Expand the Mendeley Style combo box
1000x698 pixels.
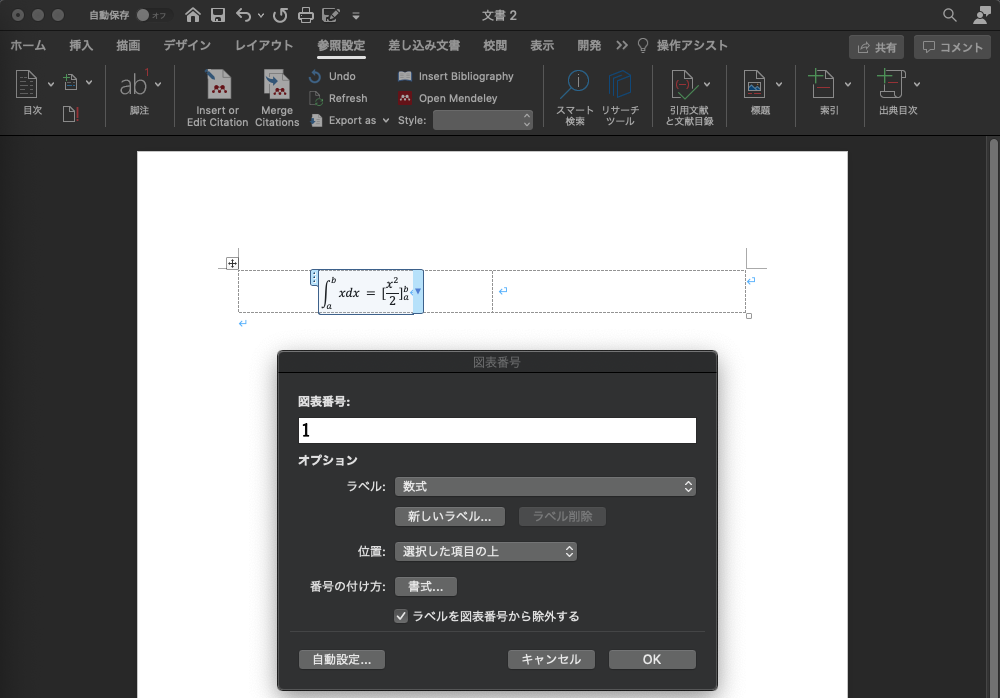(x=527, y=120)
